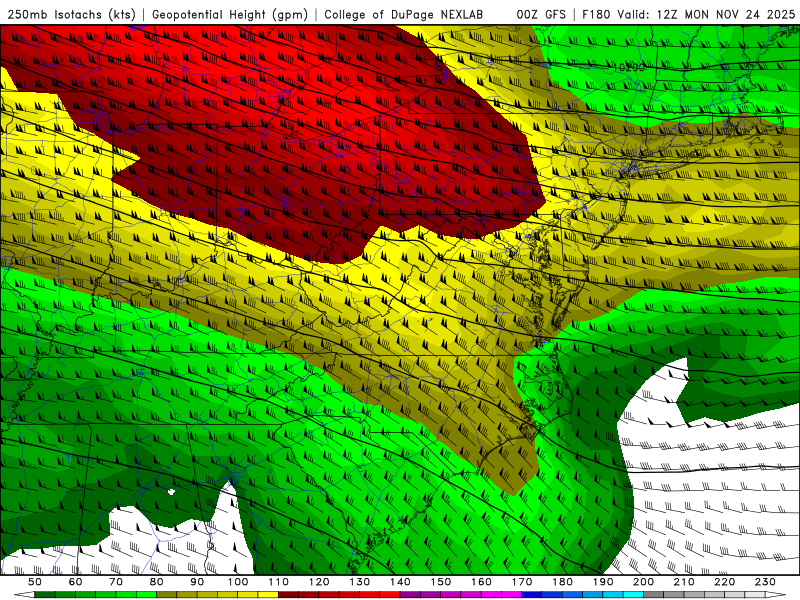Click the 130 value on color scale
The height and width of the screenshot is (600, 800).
point(360,582)
